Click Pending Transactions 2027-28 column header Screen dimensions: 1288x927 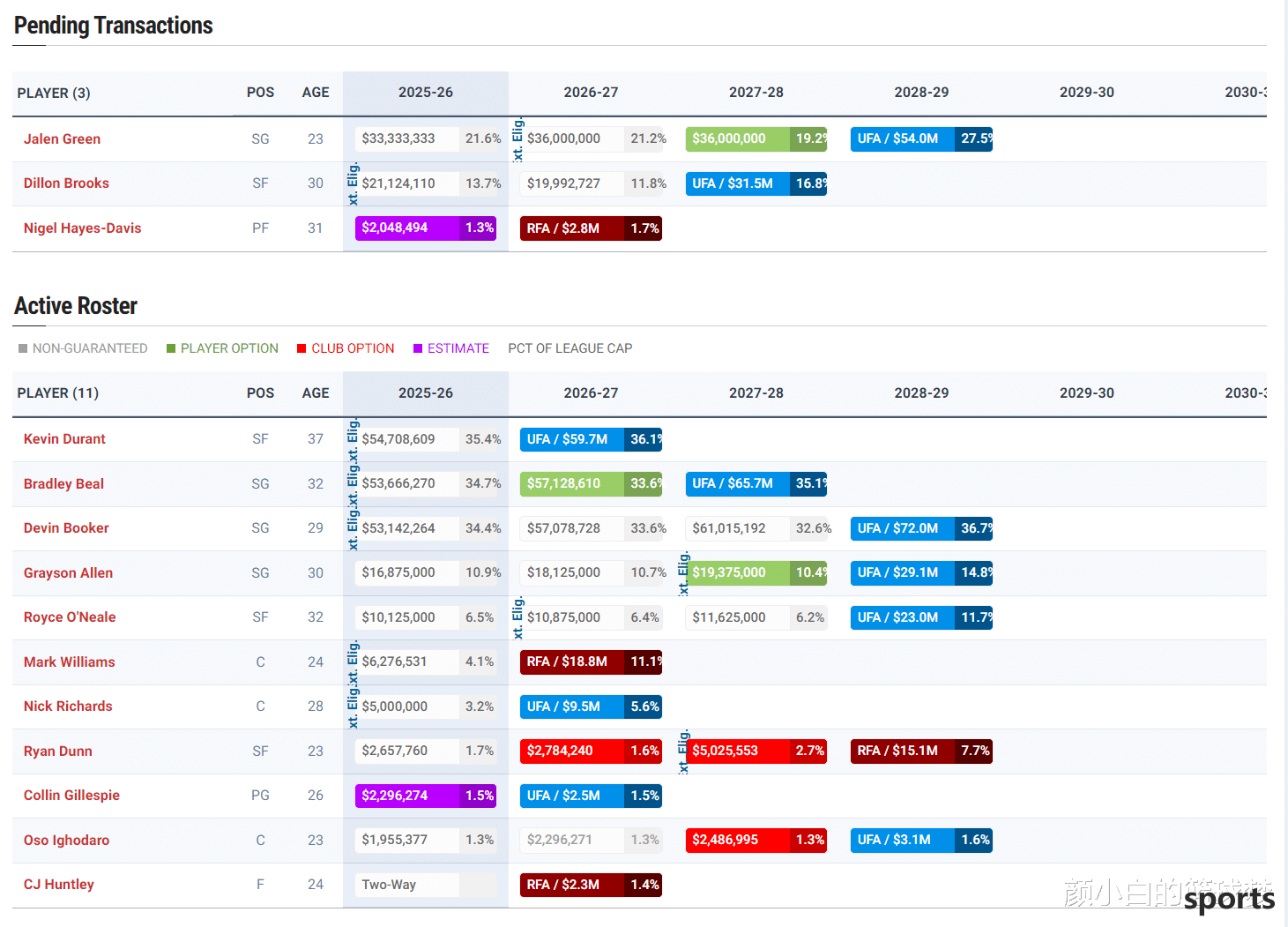756,93
